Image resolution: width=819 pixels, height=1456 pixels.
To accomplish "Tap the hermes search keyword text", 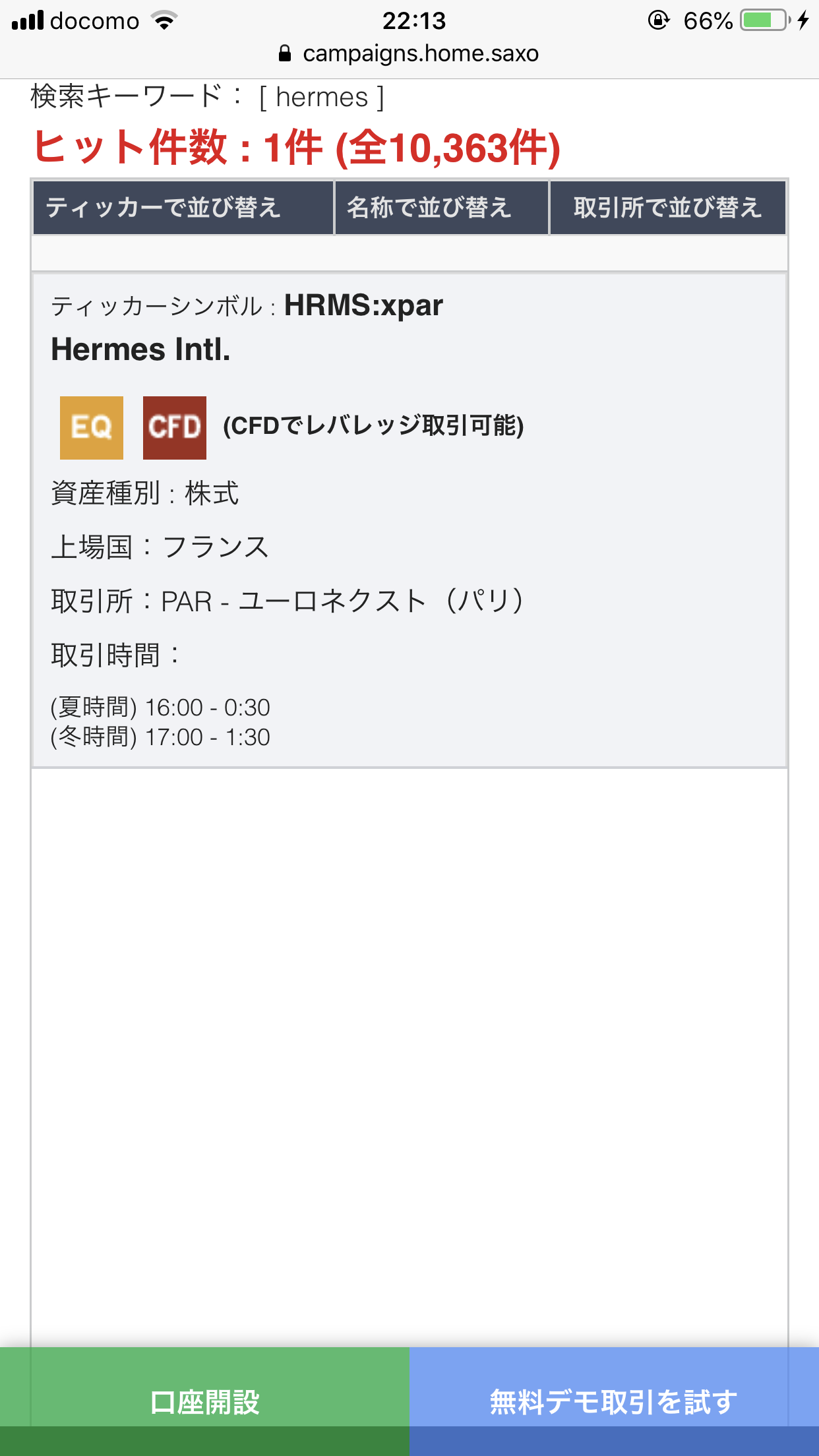I will pos(322,98).
